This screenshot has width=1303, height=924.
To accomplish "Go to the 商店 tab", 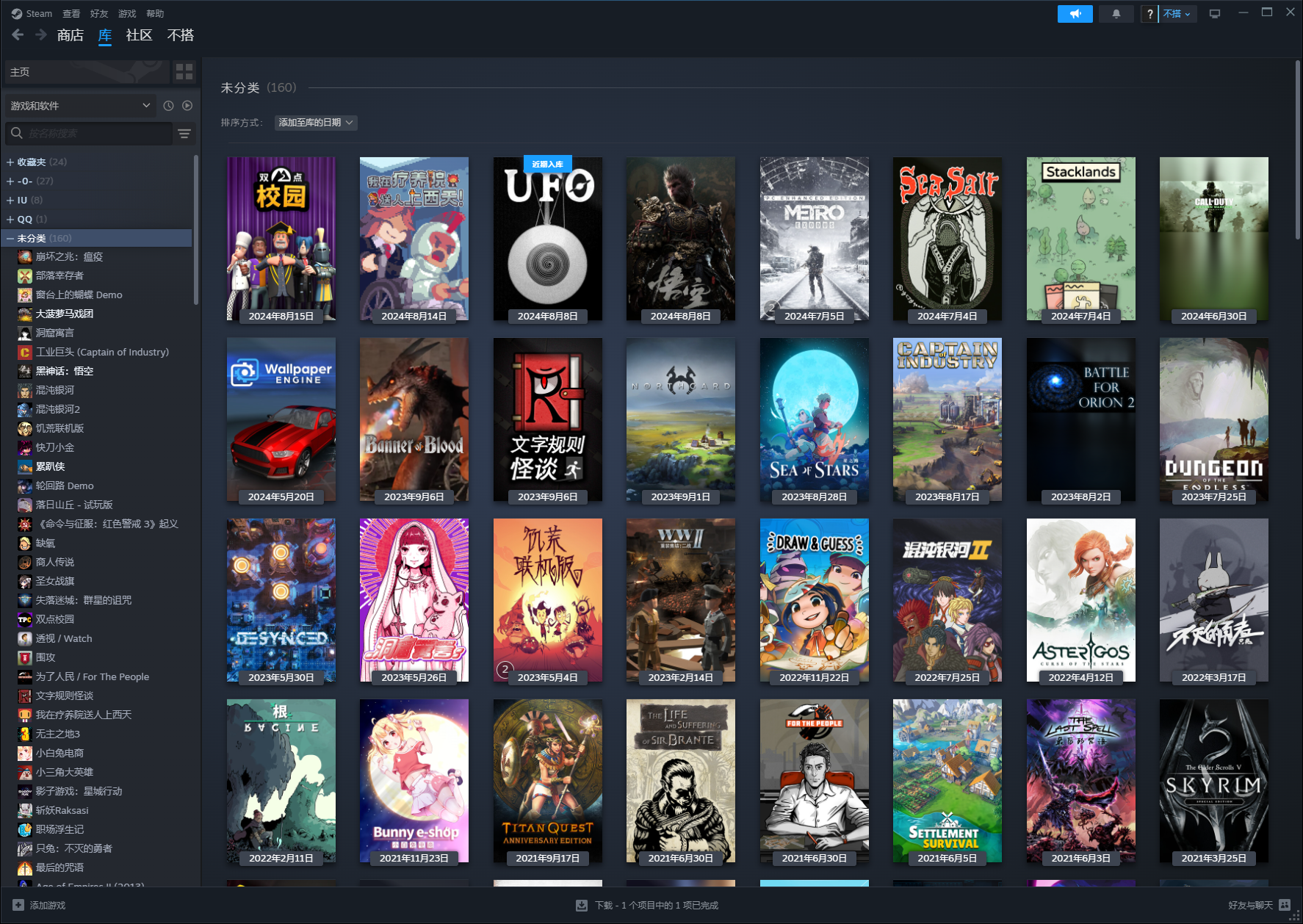I will coord(71,35).
